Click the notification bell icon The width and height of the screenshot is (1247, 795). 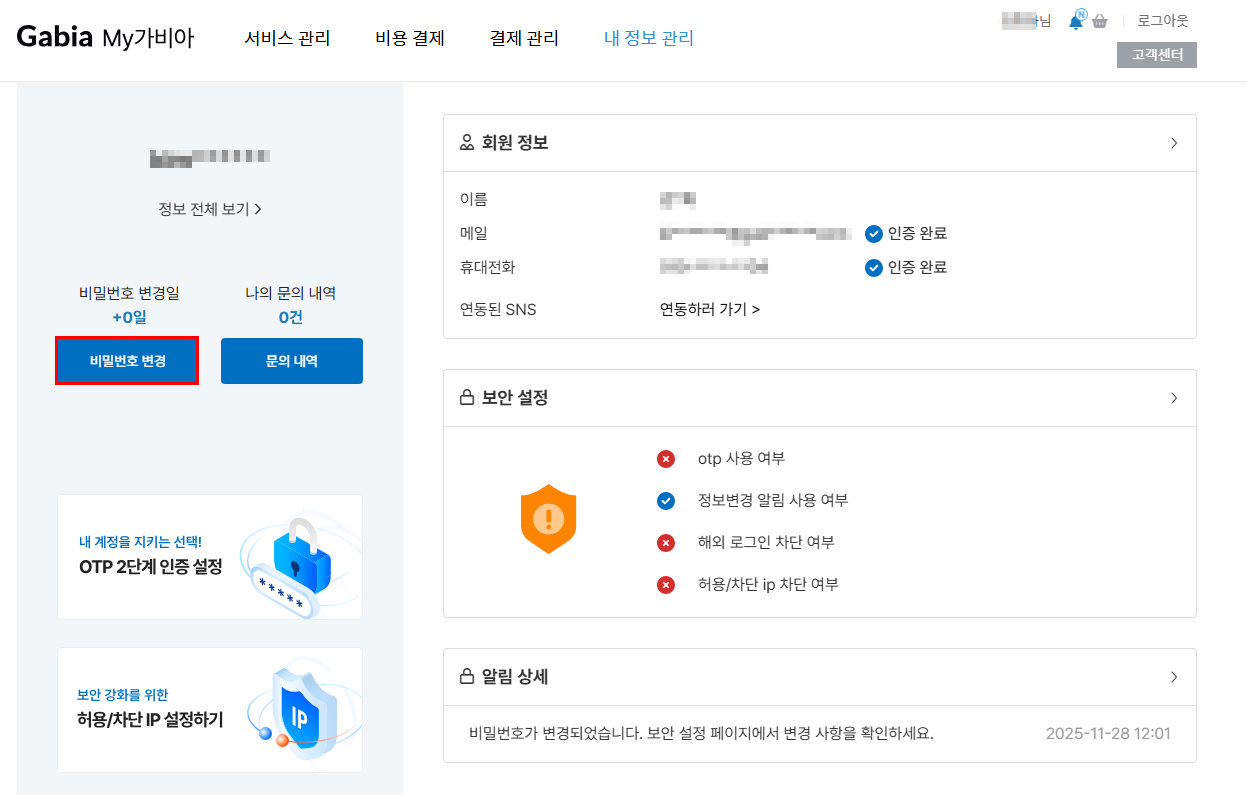[1076, 21]
